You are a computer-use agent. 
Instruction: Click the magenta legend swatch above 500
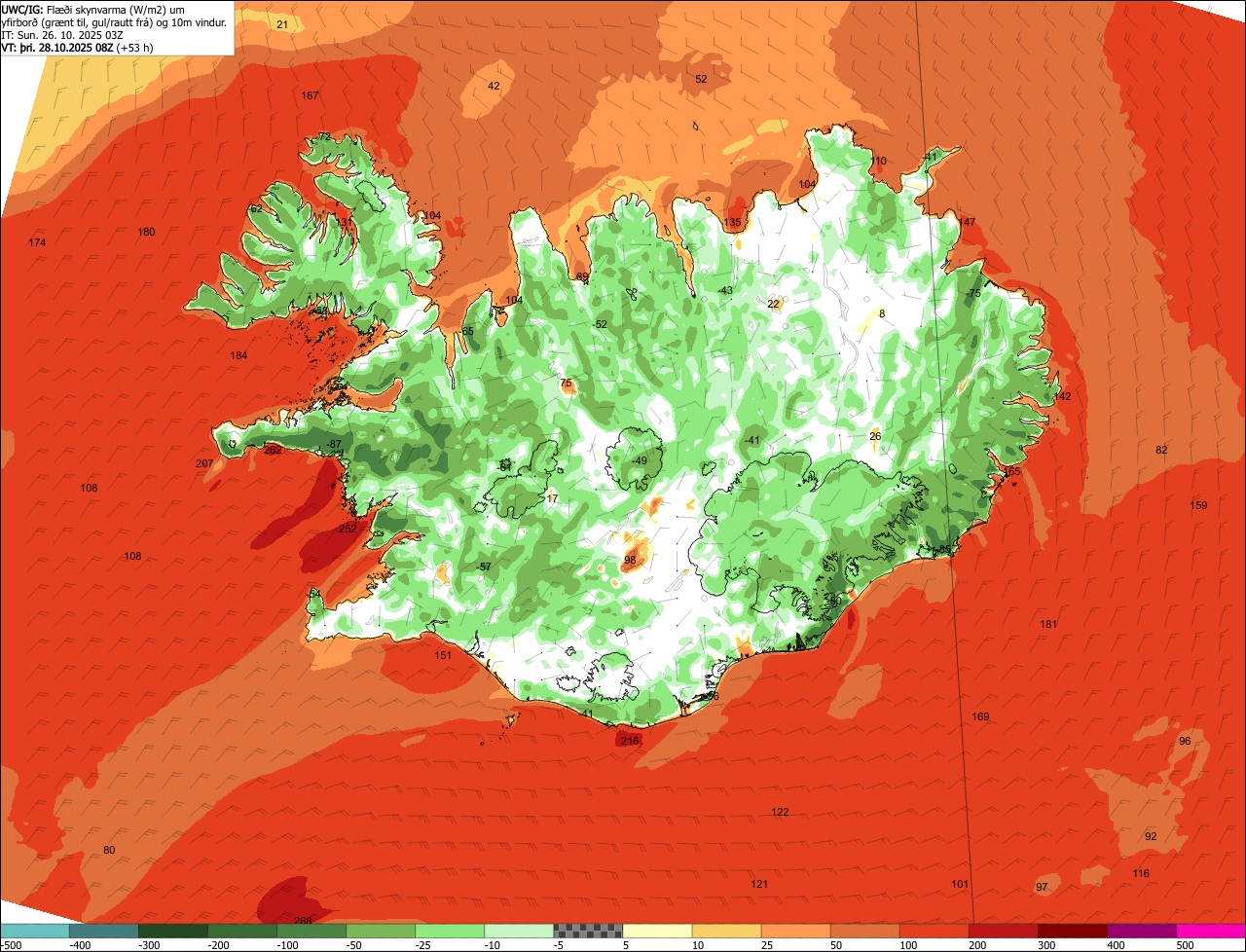click(x=1211, y=931)
